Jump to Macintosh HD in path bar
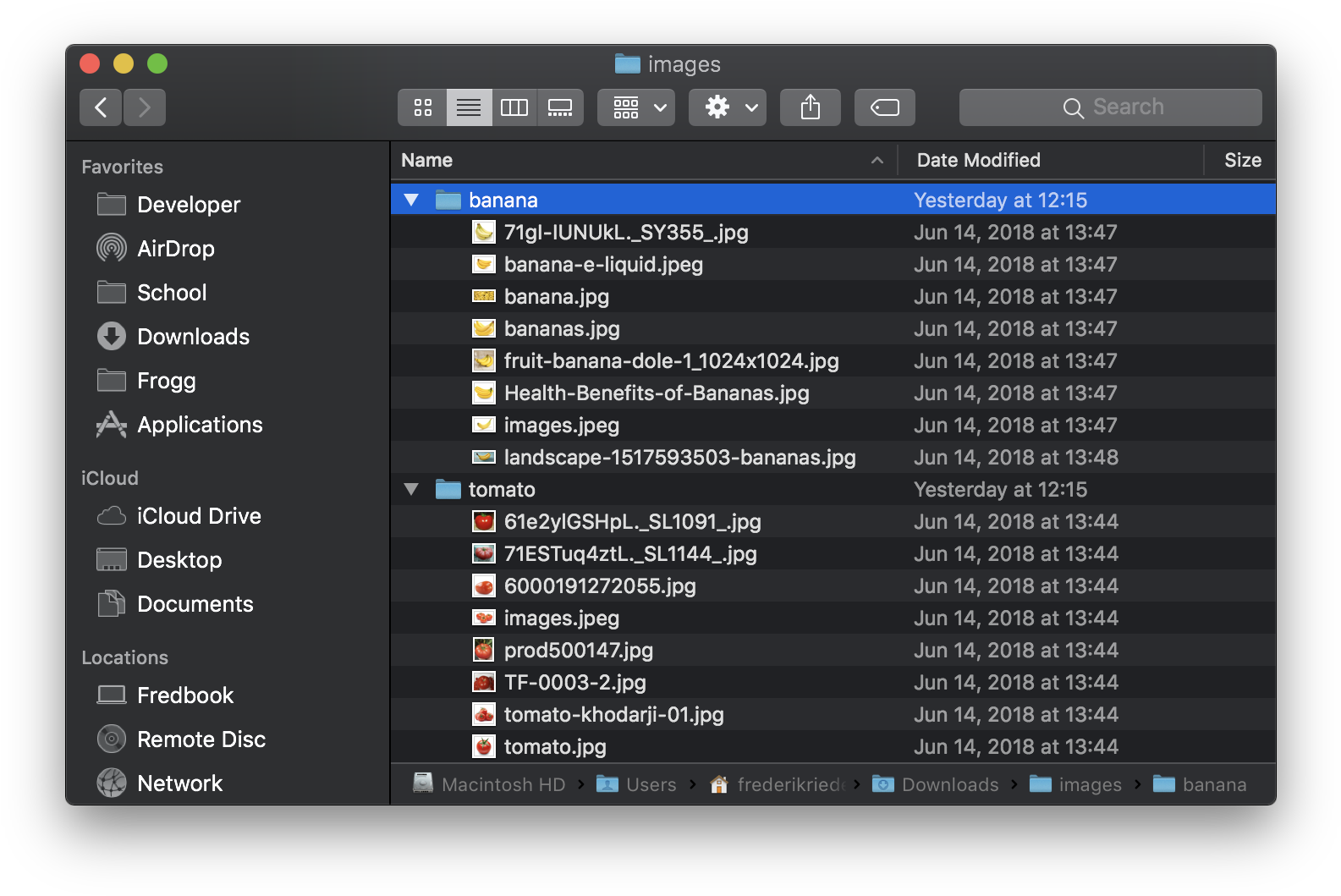The width and height of the screenshot is (1341, 896). click(x=503, y=785)
